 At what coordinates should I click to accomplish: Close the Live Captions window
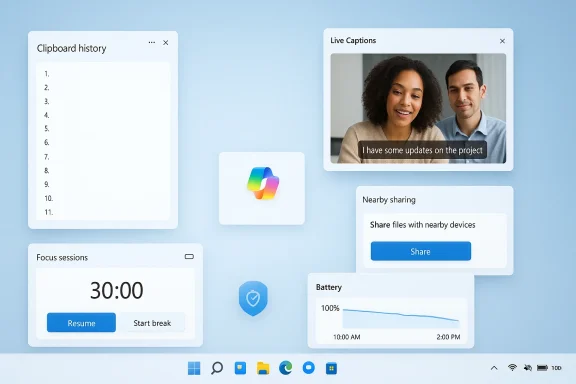(x=502, y=41)
